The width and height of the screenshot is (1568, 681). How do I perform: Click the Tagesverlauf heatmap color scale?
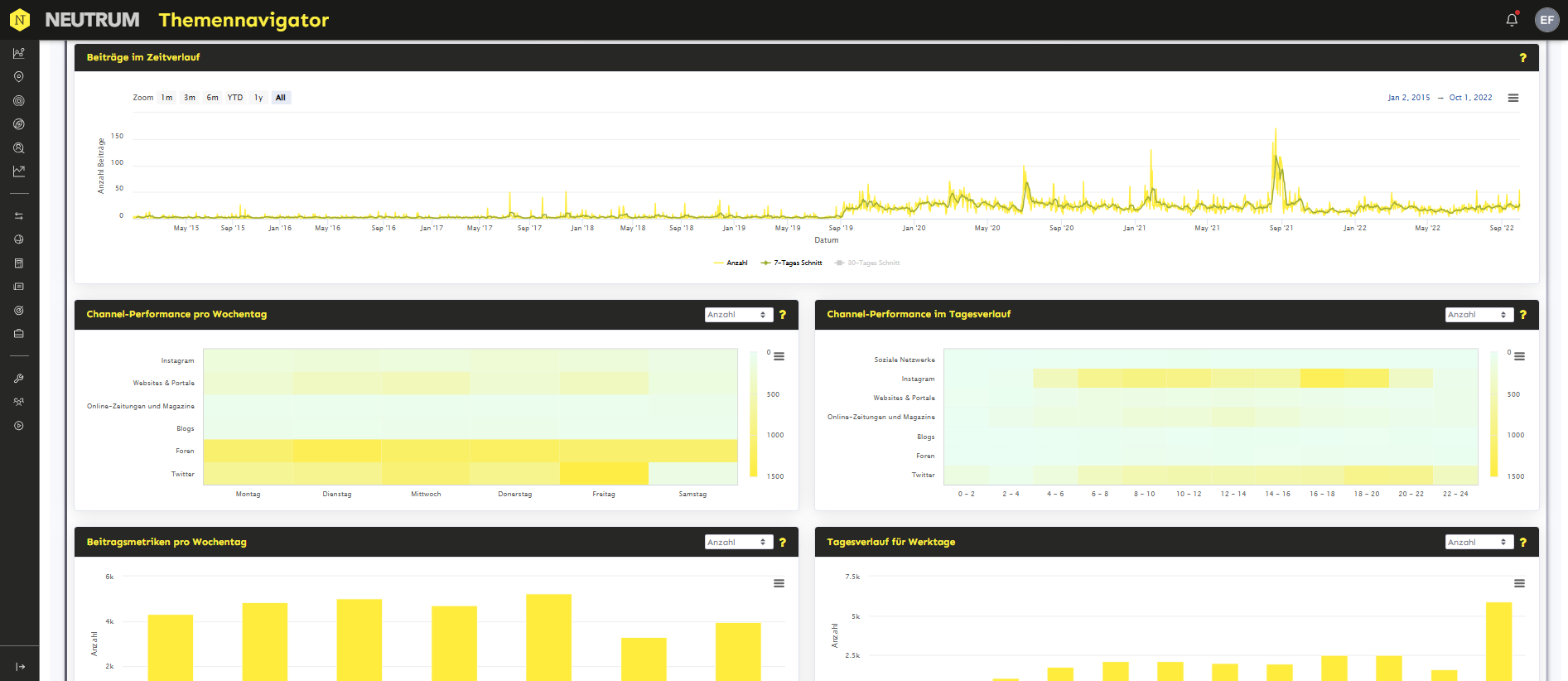click(x=1494, y=414)
